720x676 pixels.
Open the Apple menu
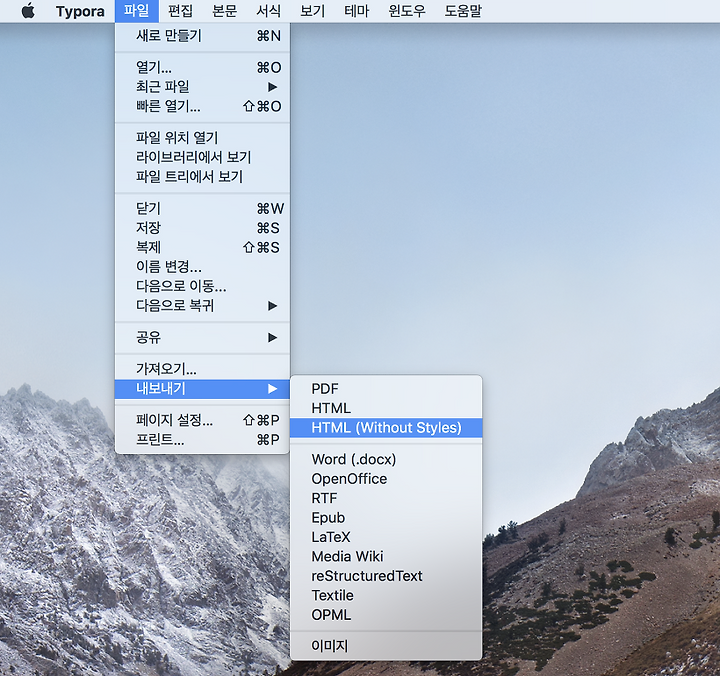coord(28,11)
